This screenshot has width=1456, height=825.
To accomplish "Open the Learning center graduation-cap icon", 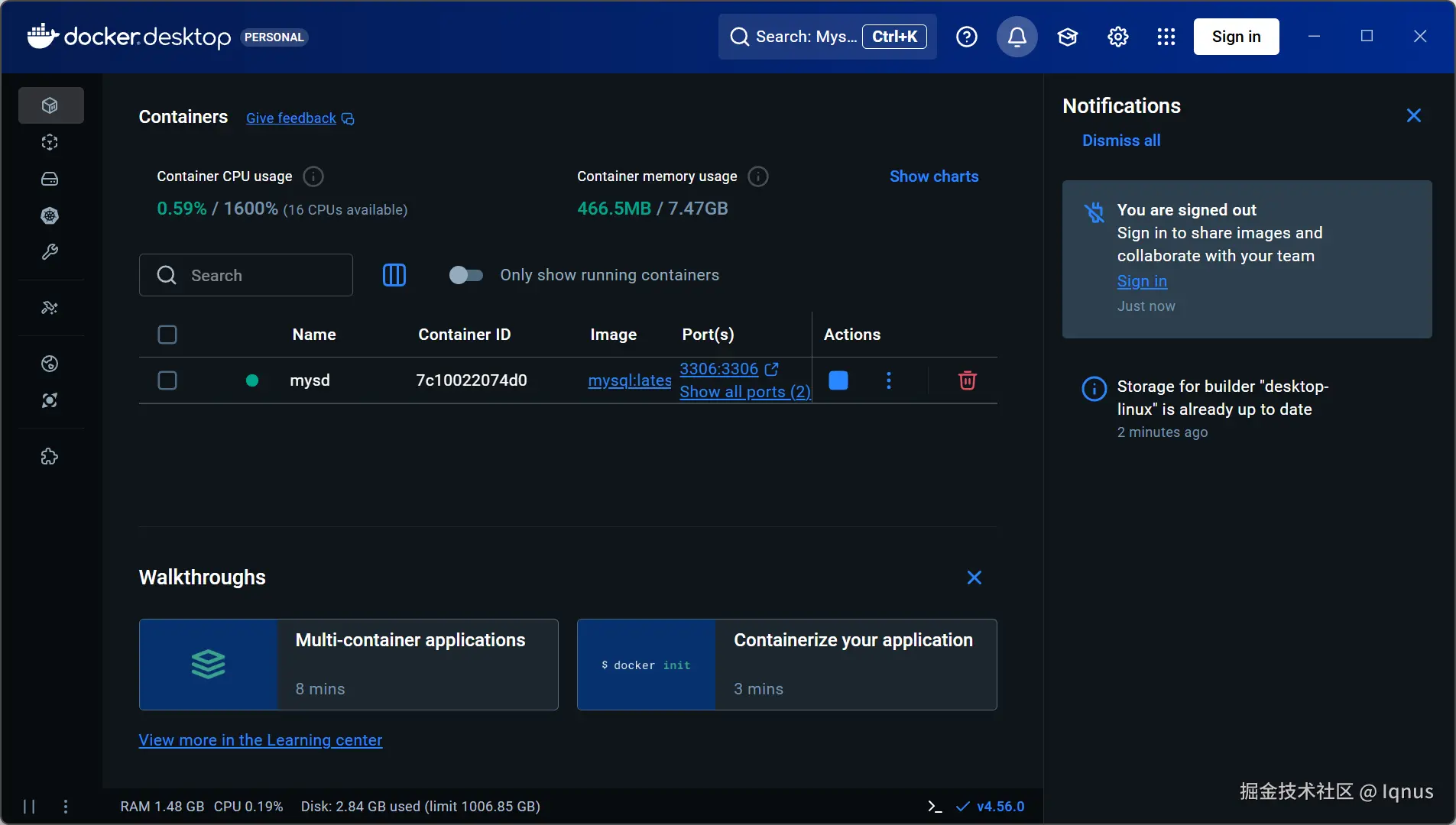I will pyautogui.click(x=1068, y=37).
